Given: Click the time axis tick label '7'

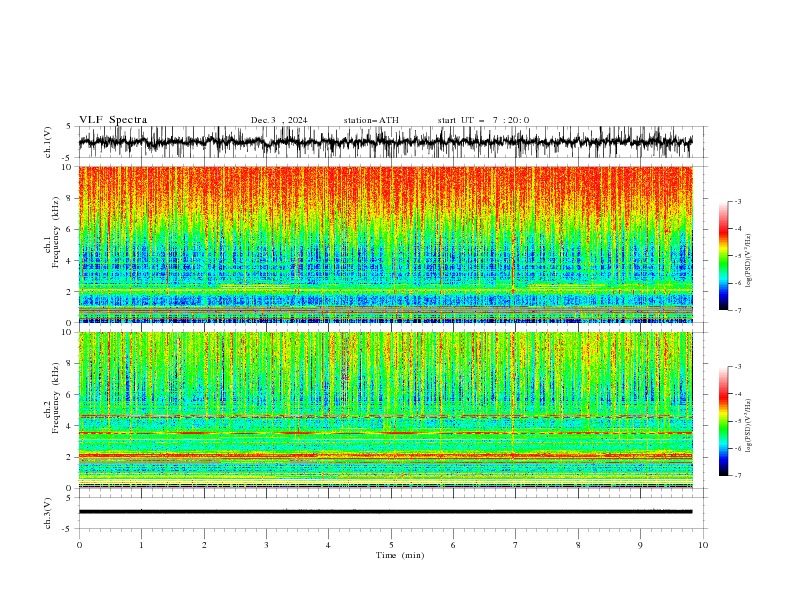Looking at the screenshot, I should (x=515, y=545).
